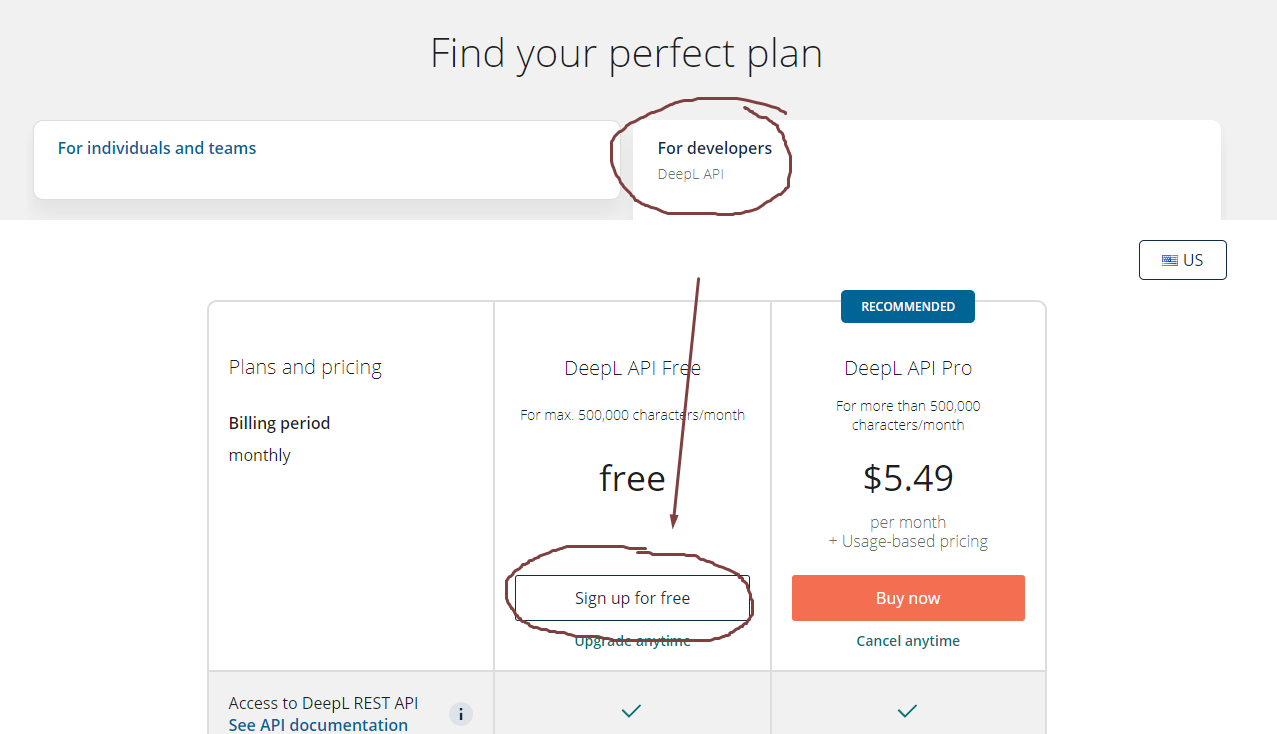Open the See API documentation link
Image resolution: width=1277 pixels, height=734 pixels.
318,725
